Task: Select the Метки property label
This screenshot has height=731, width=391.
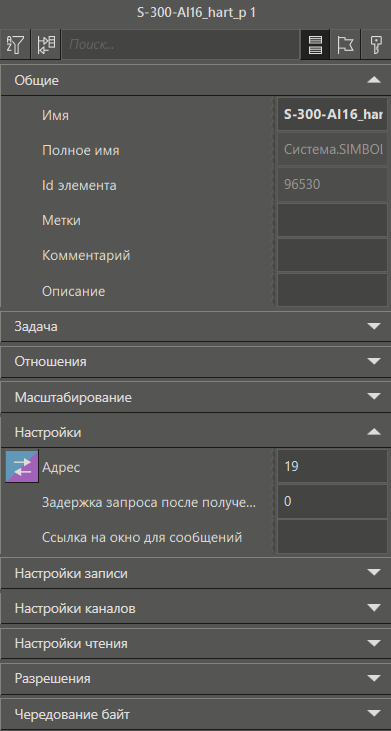Action: point(61,220)
